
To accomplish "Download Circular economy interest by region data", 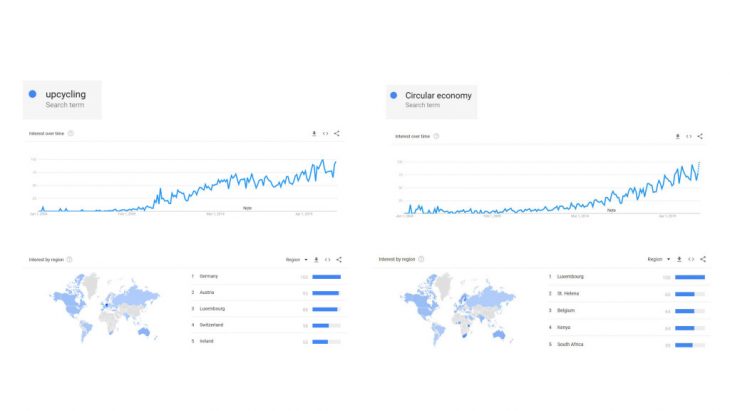I will 679,259.
